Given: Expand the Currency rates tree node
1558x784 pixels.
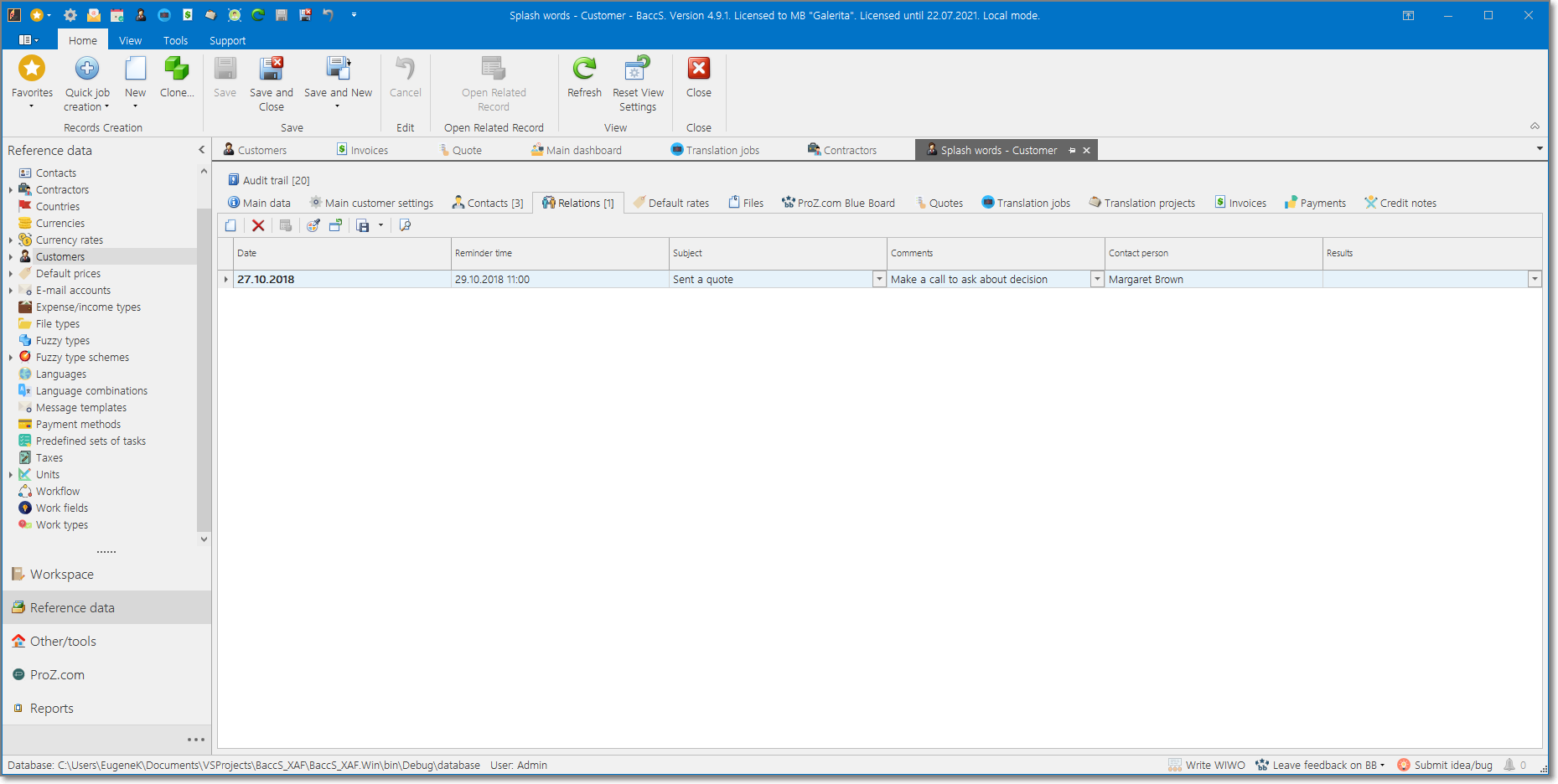Looking at the screenshot, I should point(11,240).
